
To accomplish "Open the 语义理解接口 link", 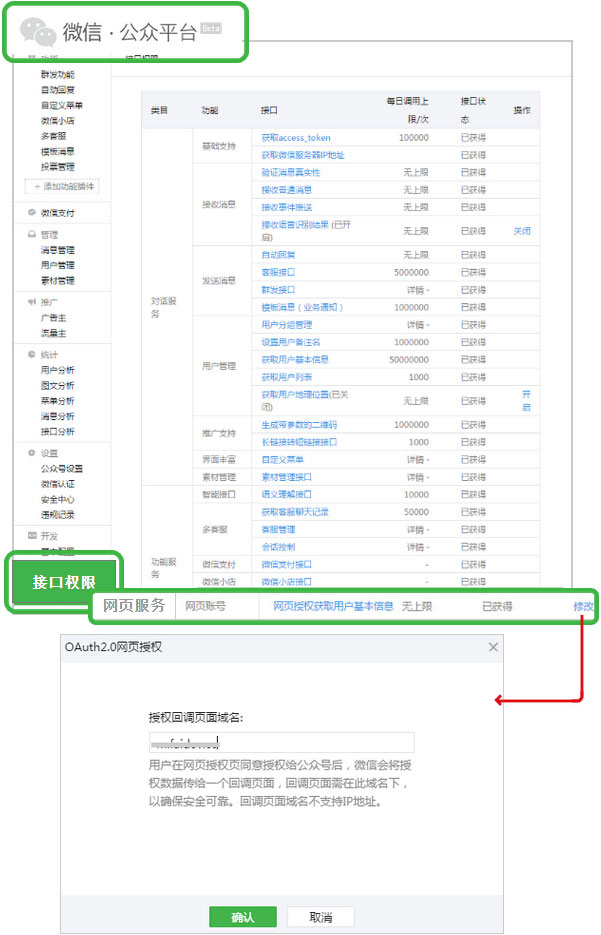I will coord(286,494).
